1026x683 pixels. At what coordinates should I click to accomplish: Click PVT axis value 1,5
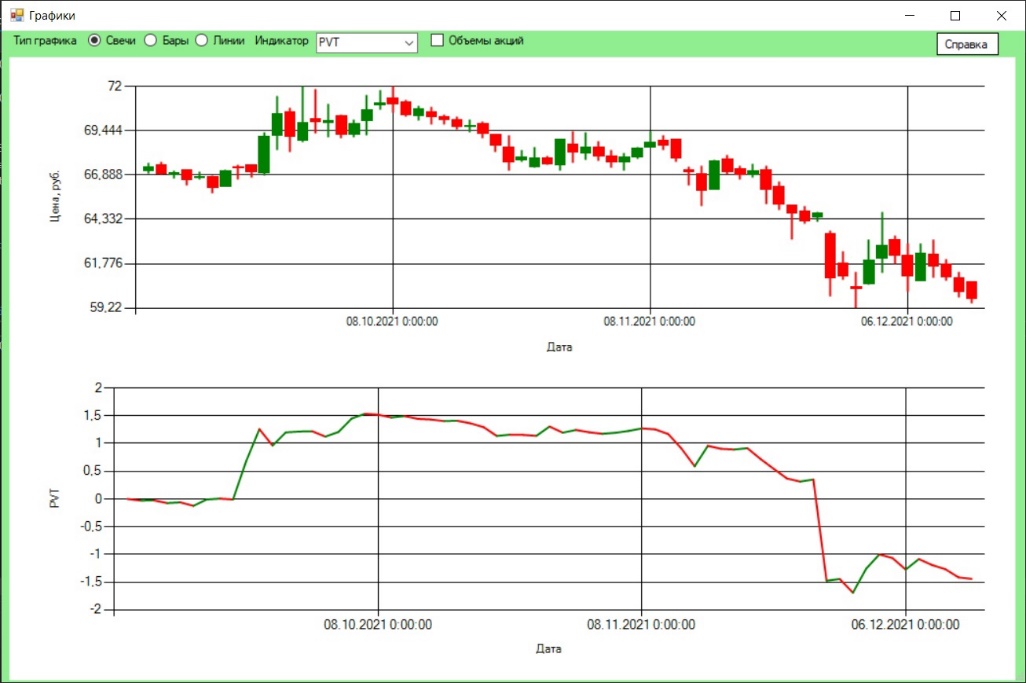coord(94,415)
